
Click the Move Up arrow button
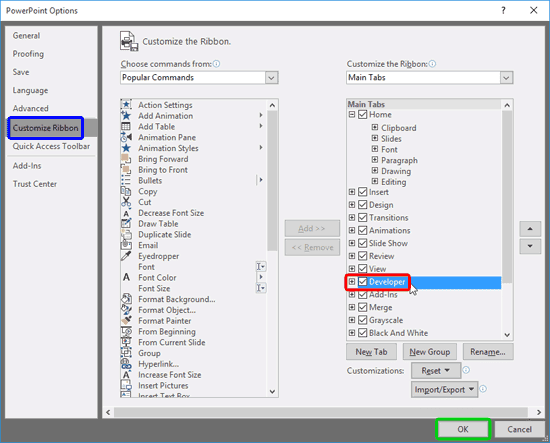click(x=530, y=229)
